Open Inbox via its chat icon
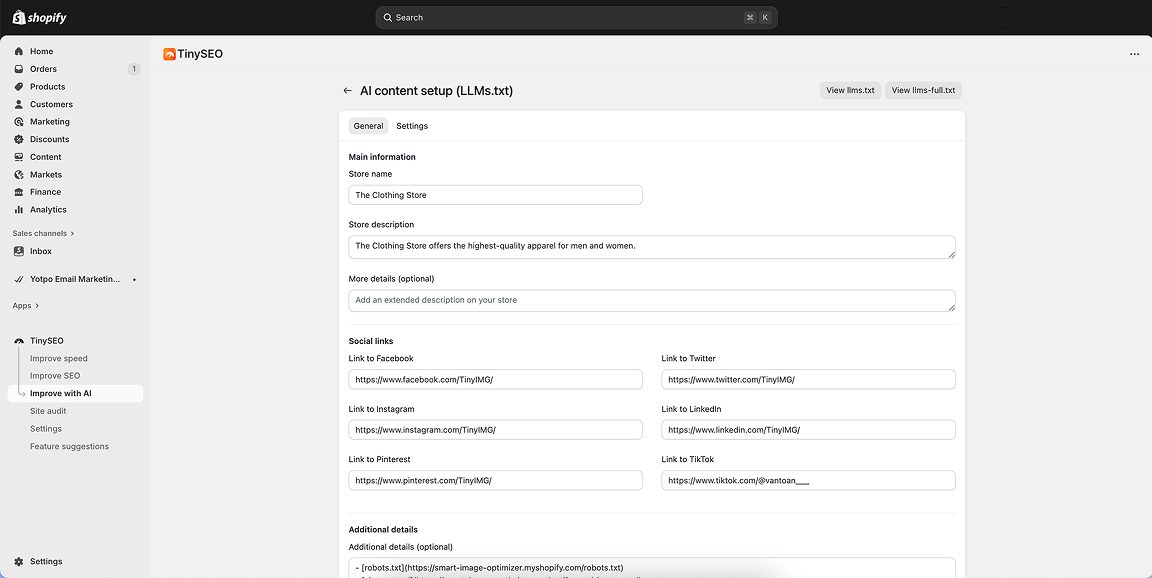Image resolution: width=1152 pixels, height=578 pixels. click(x=19, y=251)
